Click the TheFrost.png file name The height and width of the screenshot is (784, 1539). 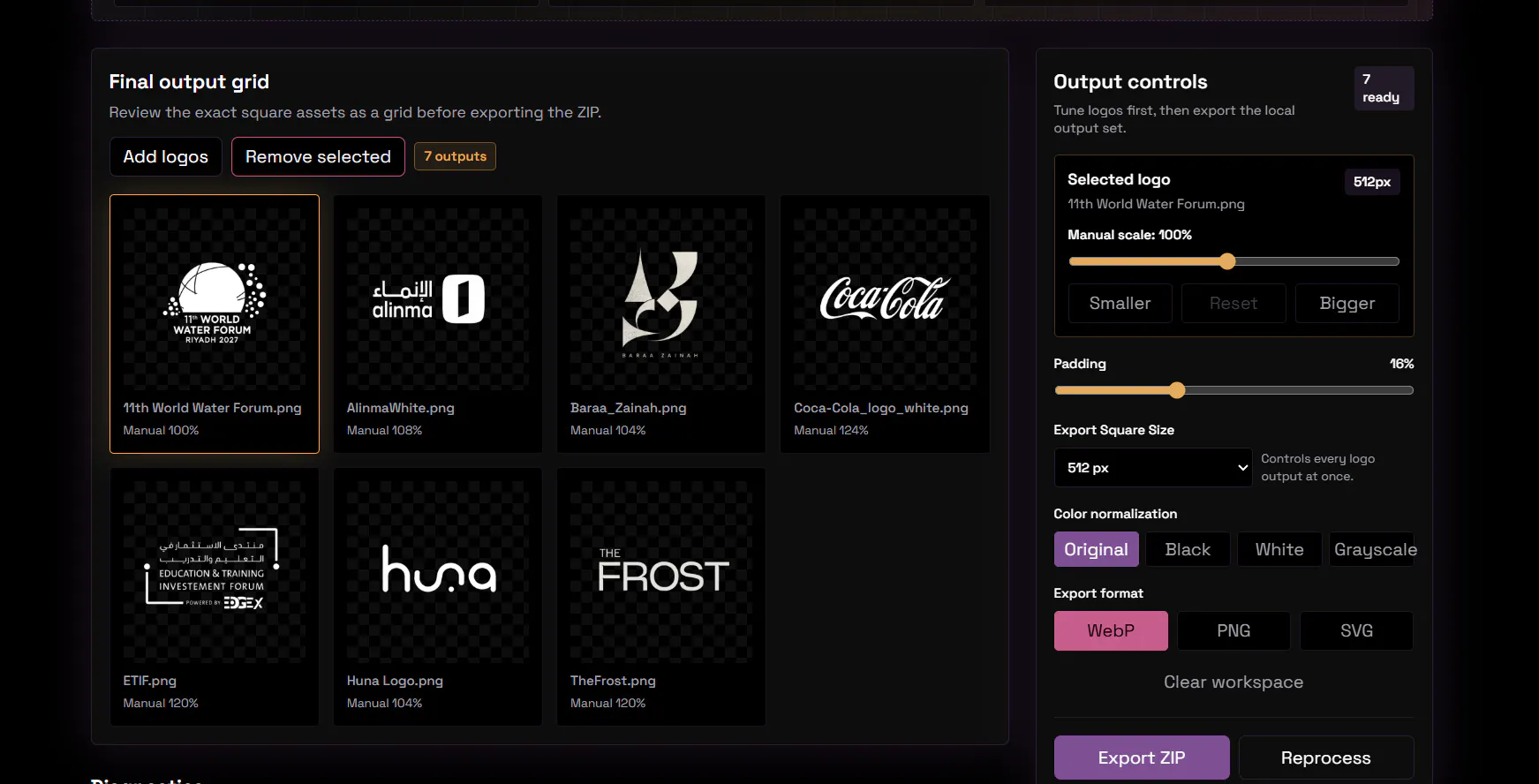(613, 681)
